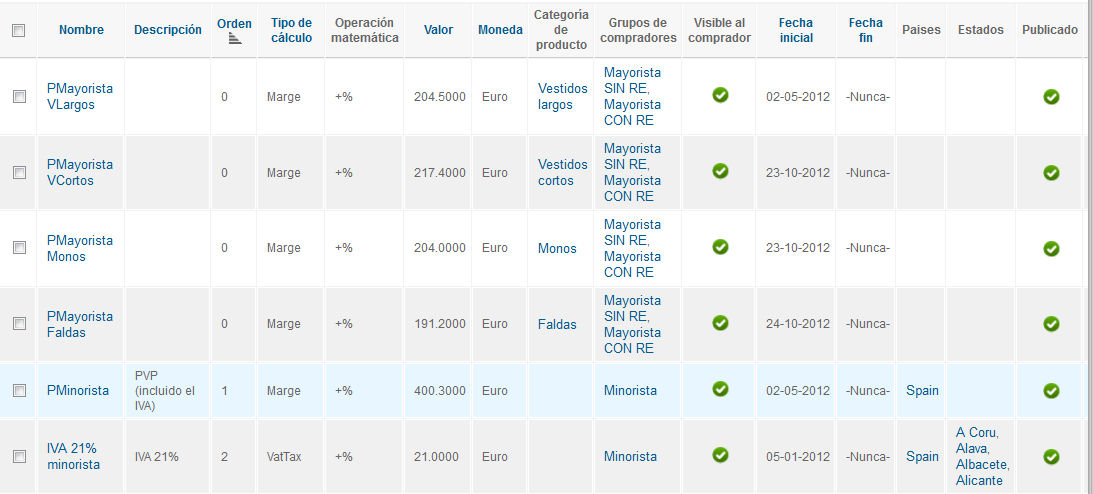
Task: Click the Minorista group in PMinorista row
Action: 630,391
